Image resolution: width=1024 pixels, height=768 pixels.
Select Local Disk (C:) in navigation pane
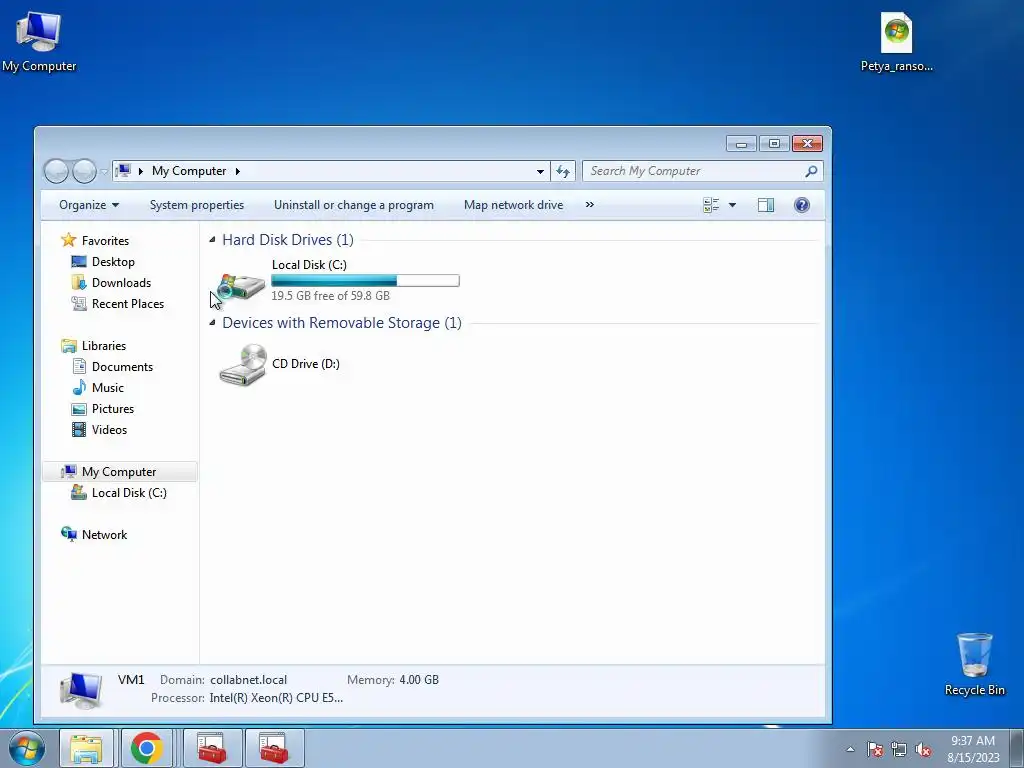click(x=129, y=493)
